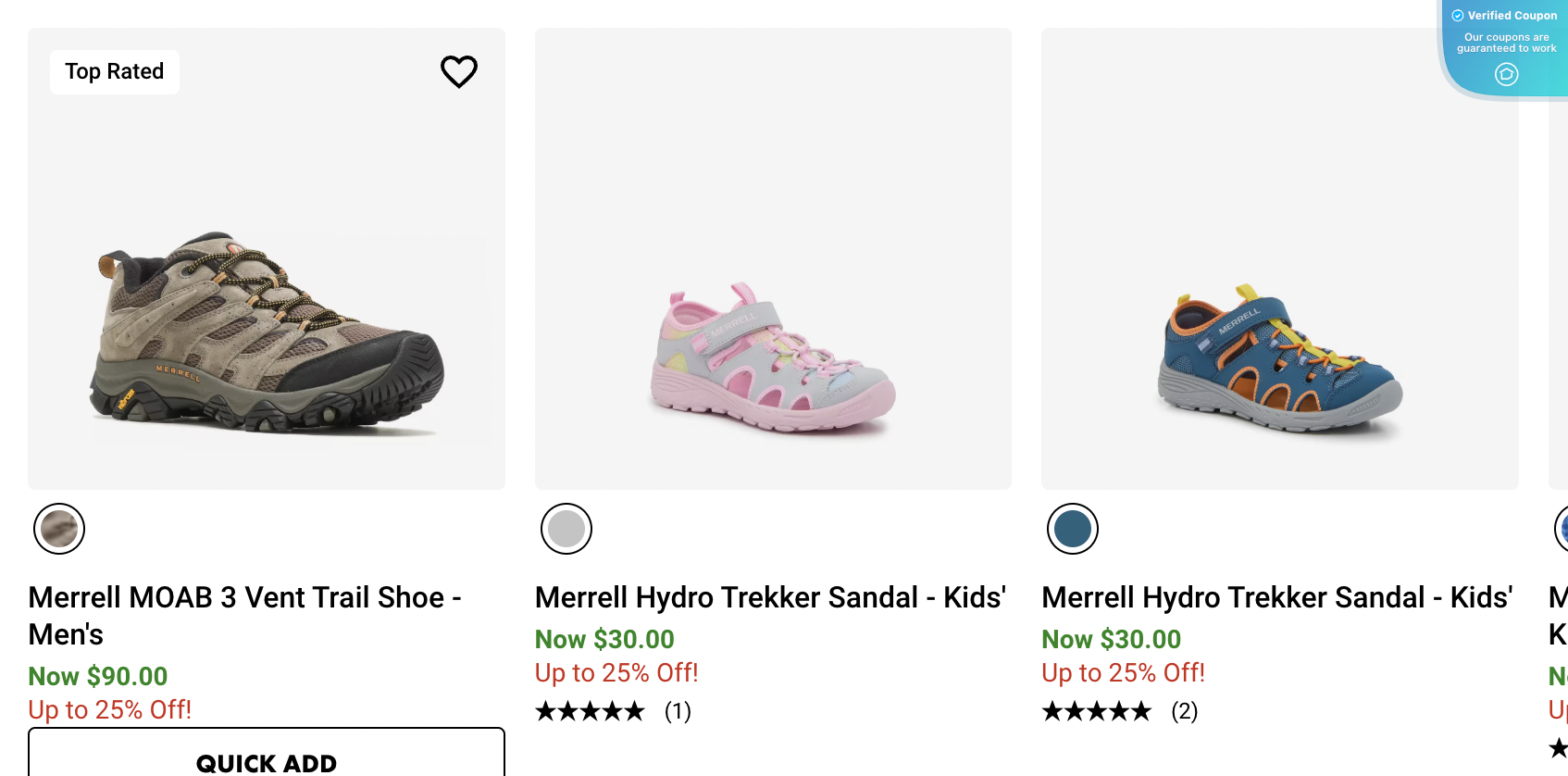Click the QUICK ADD button for the MOAB 3
Screen dimensions: 1568x776
[266, 761]
